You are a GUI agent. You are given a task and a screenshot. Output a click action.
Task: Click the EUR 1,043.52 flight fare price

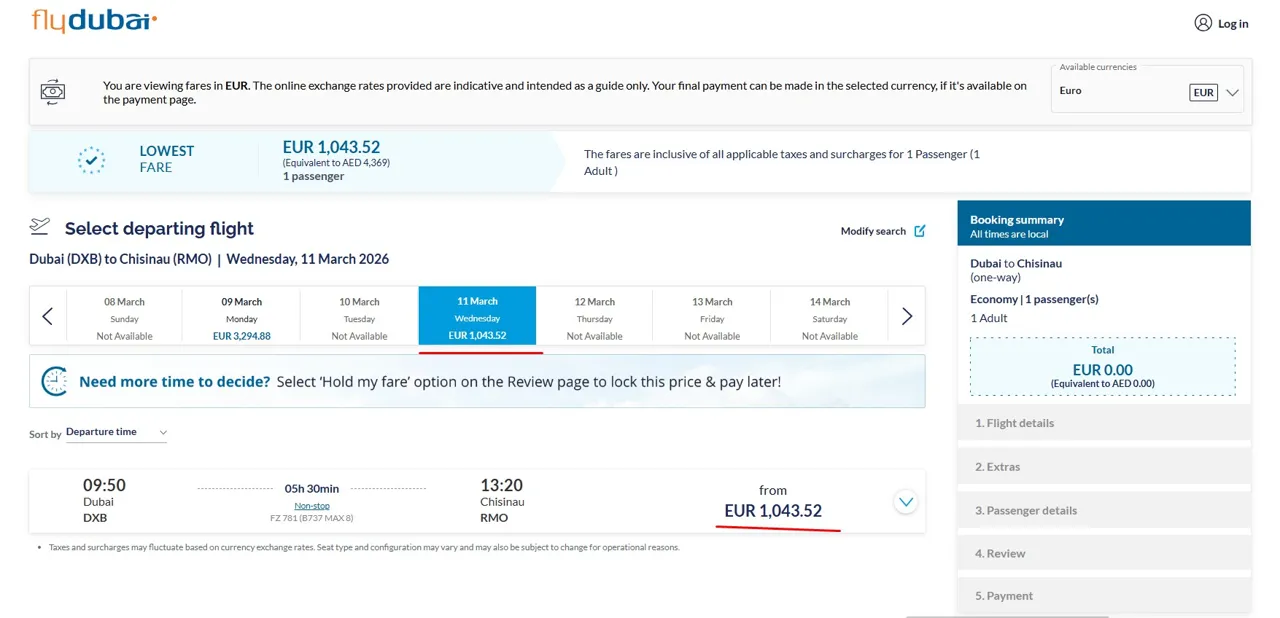tap(773, 511)
